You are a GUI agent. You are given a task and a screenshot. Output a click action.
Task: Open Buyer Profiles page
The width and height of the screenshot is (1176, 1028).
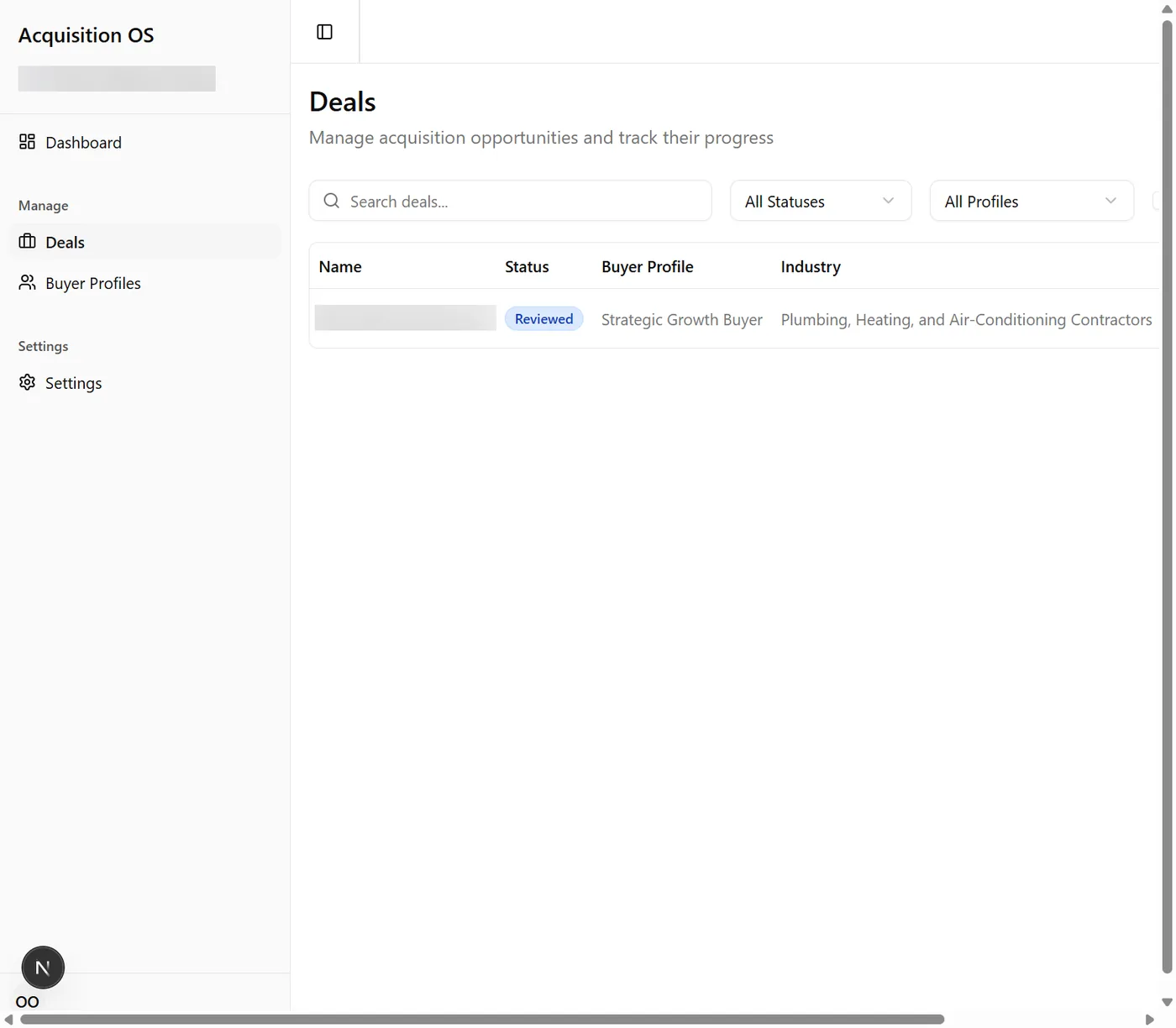(144, 283)
